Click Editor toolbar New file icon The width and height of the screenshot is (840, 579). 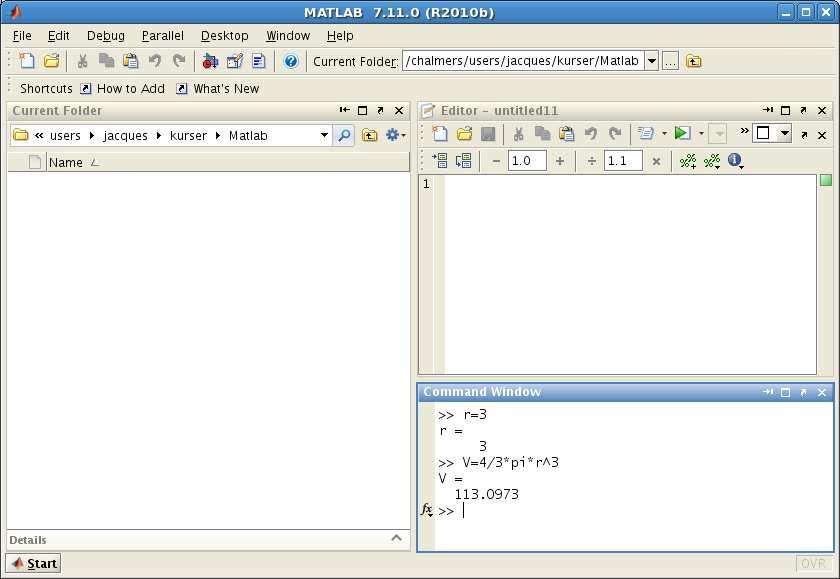pyautogui.click(x=440, y=134)
